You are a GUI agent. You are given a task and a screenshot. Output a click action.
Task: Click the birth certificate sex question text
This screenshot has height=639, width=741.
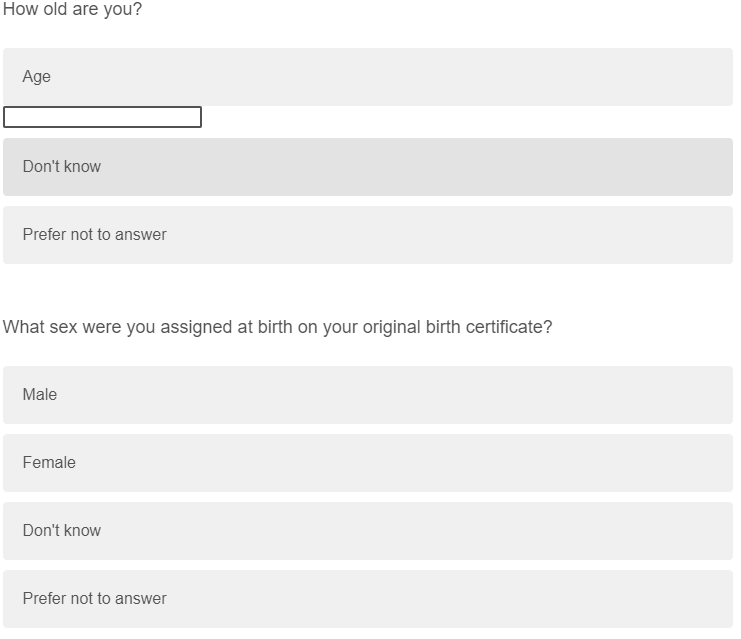[277, 327]
